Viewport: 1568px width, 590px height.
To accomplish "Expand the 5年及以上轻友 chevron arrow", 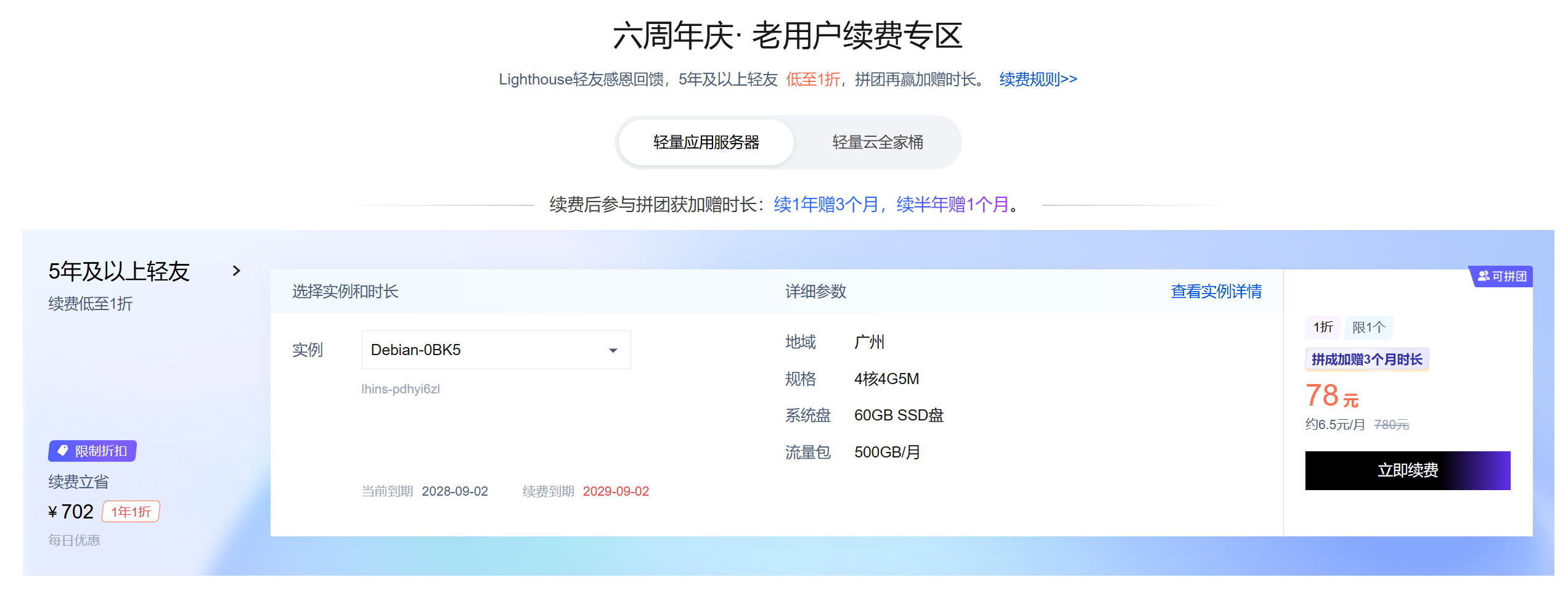I will [x=236, y=271].
